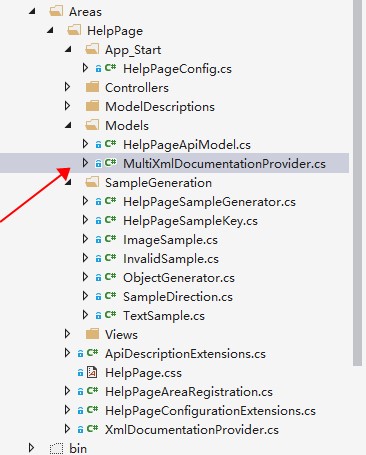Expand HelpPageConfigurationExtensions.cs node arrow

pyautogui.click(x=67, y=410)
